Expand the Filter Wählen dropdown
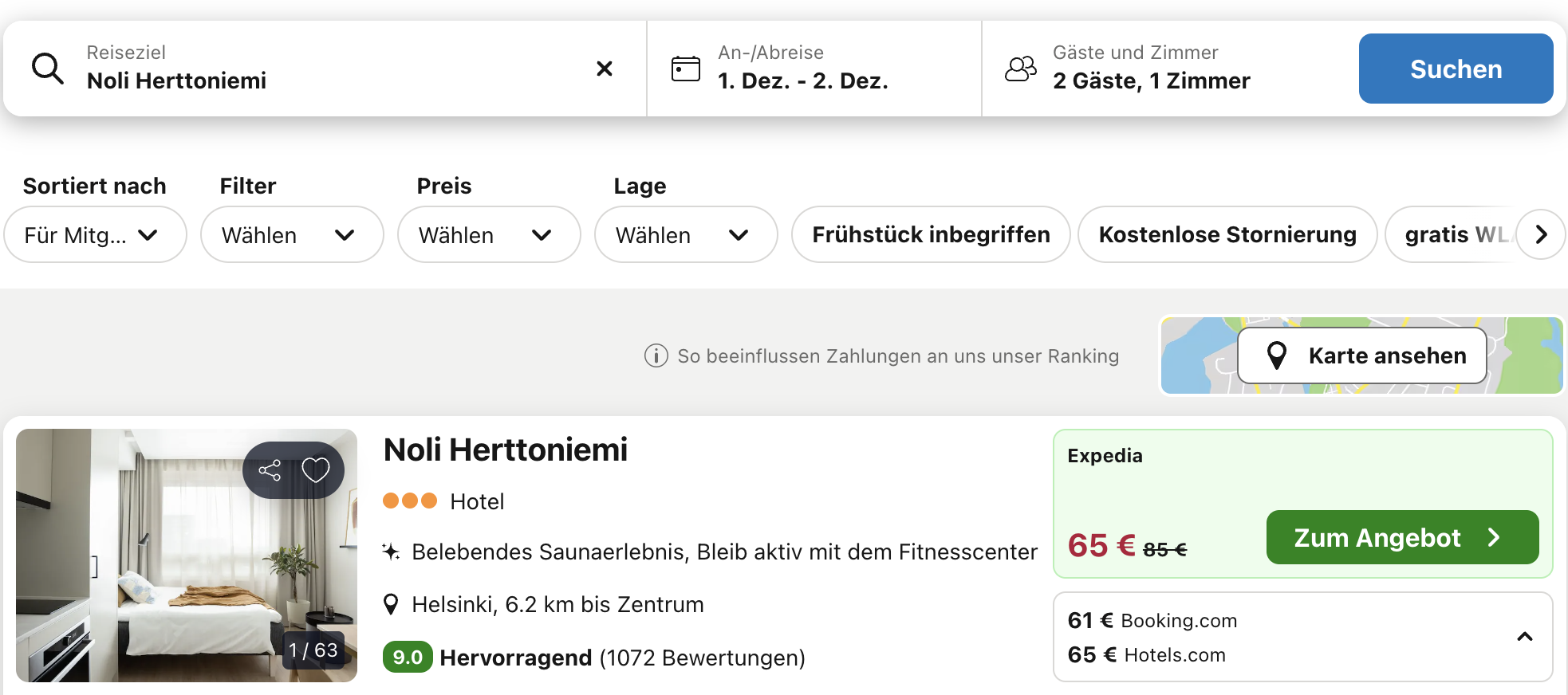This screenshot has width=1568, height=695. coord(291,235)
